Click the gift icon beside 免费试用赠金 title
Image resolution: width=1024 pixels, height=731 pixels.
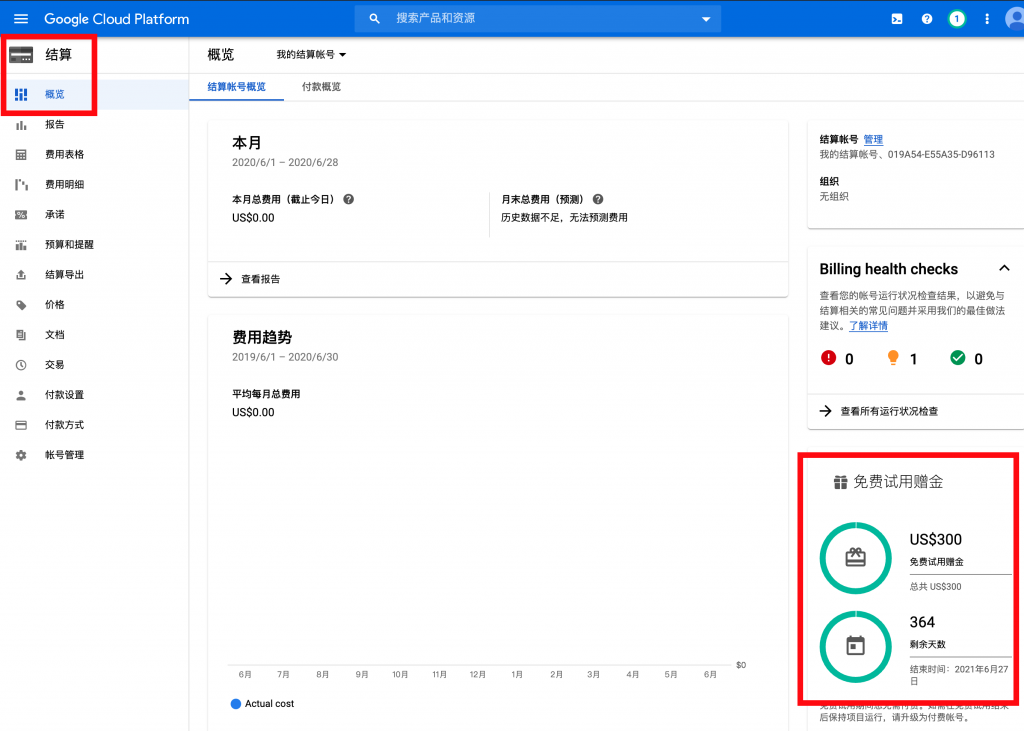840,482
